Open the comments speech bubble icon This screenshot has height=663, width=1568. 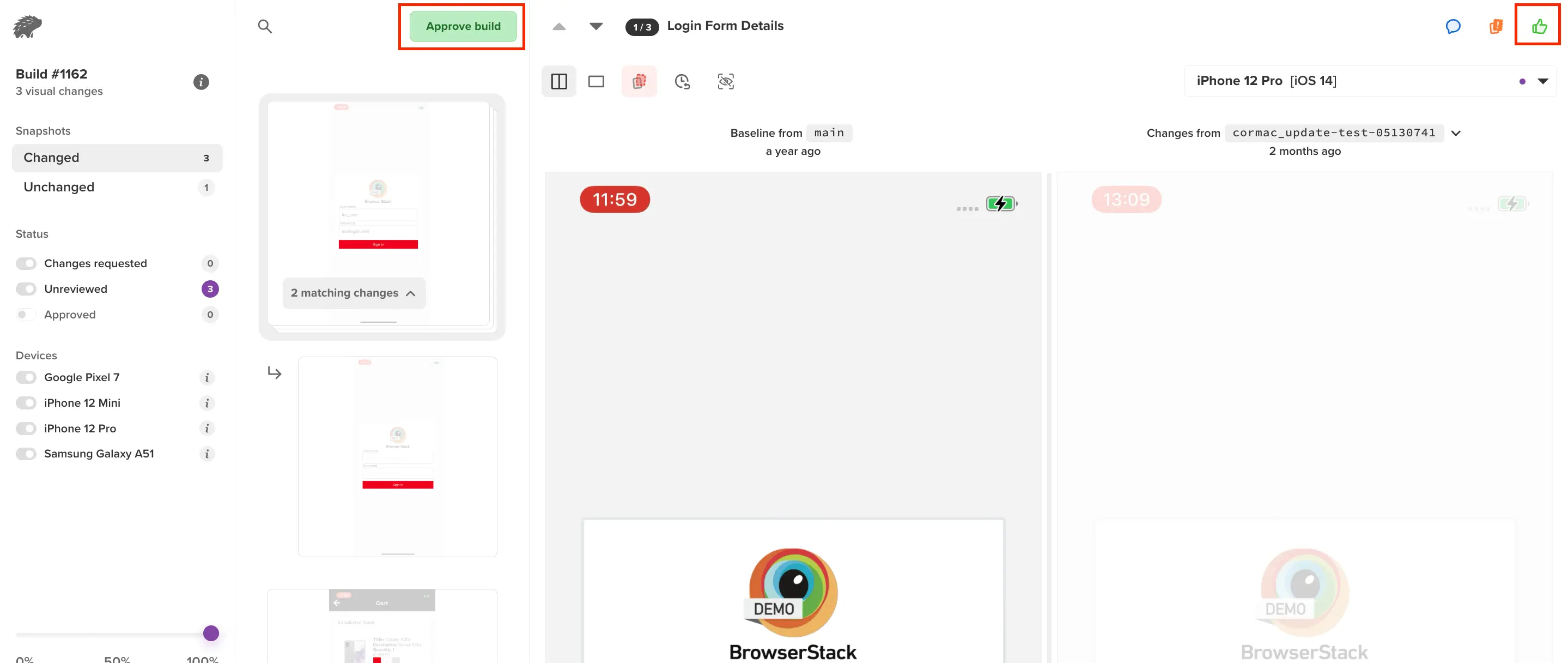tap(1453, 26)
